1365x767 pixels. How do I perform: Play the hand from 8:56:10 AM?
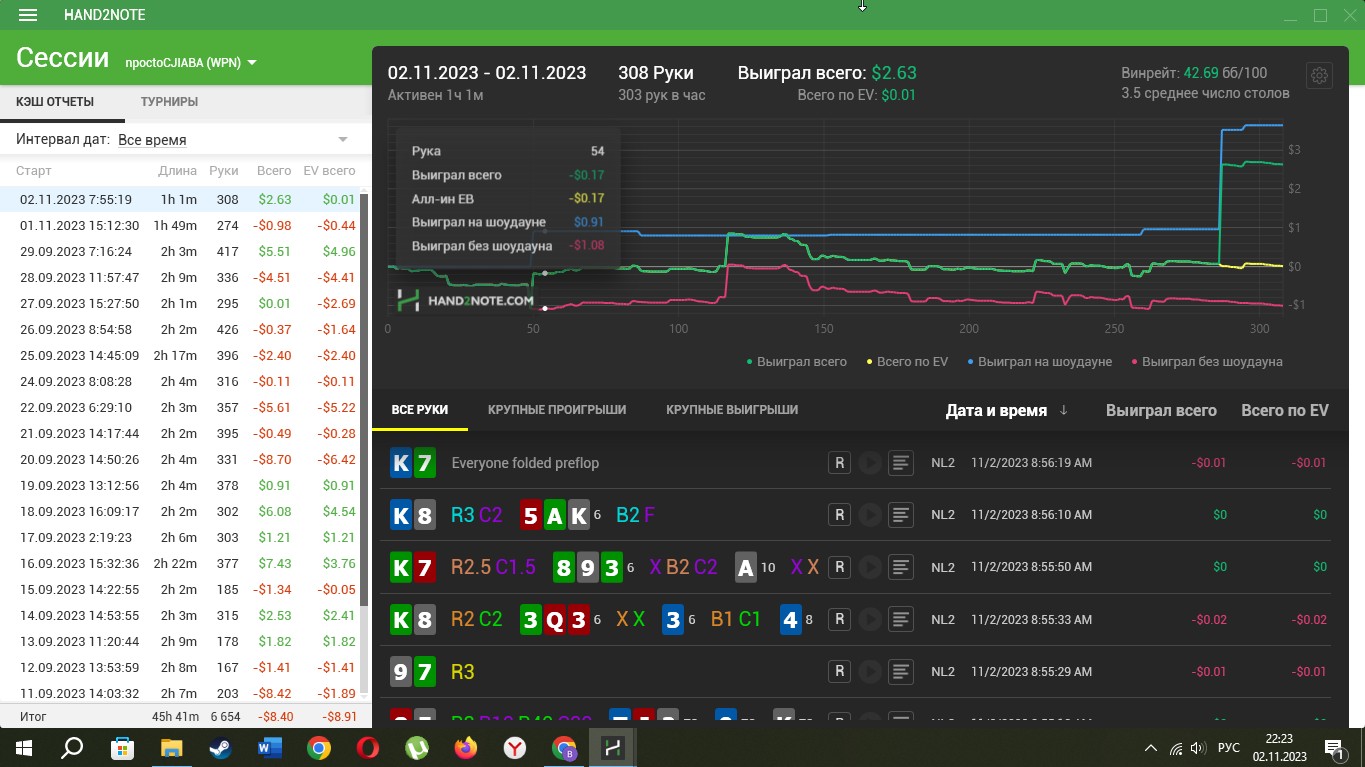click(x=870, y=515)
